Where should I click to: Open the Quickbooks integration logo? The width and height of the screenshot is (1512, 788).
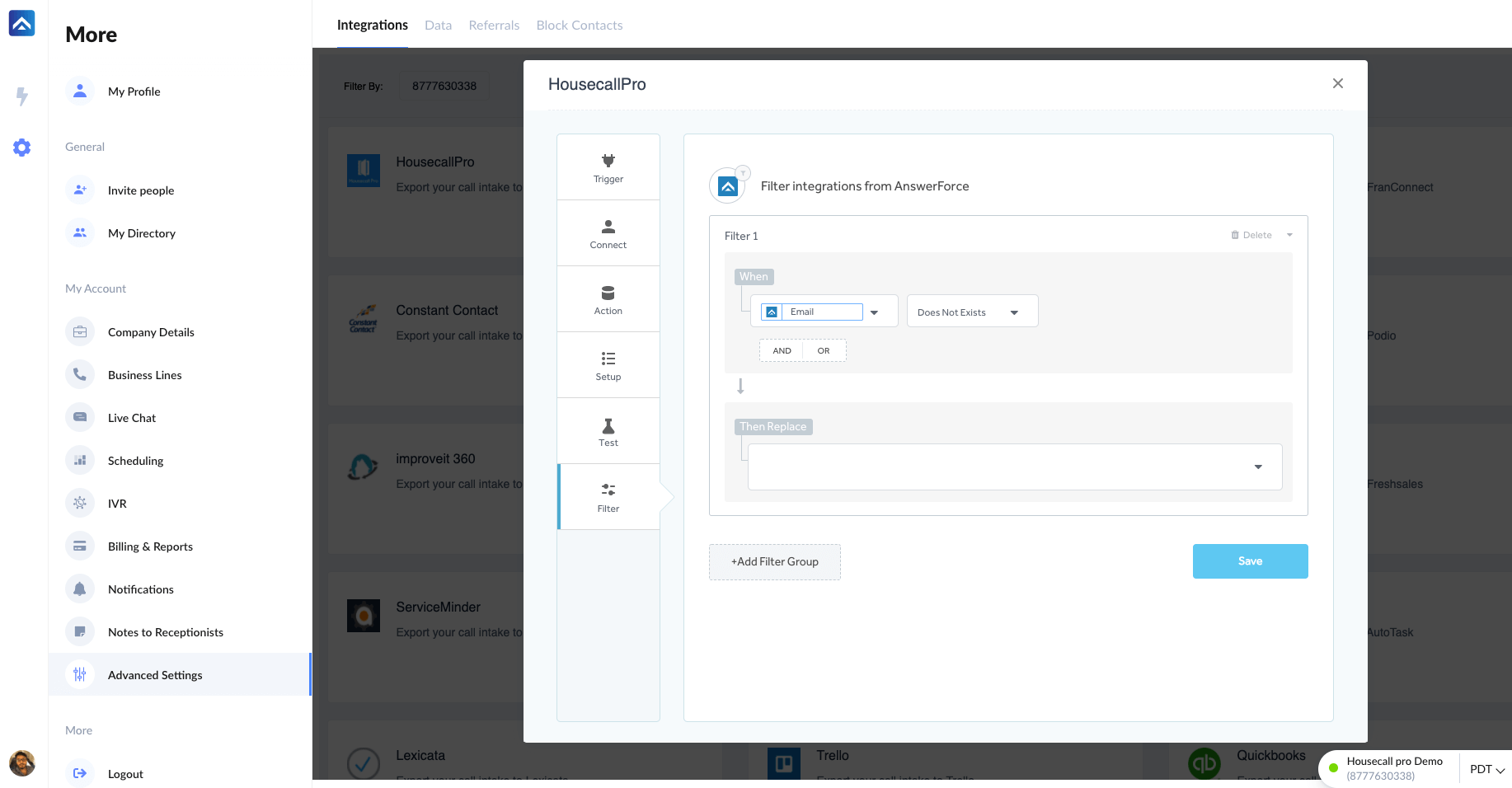coord(1204,763)
